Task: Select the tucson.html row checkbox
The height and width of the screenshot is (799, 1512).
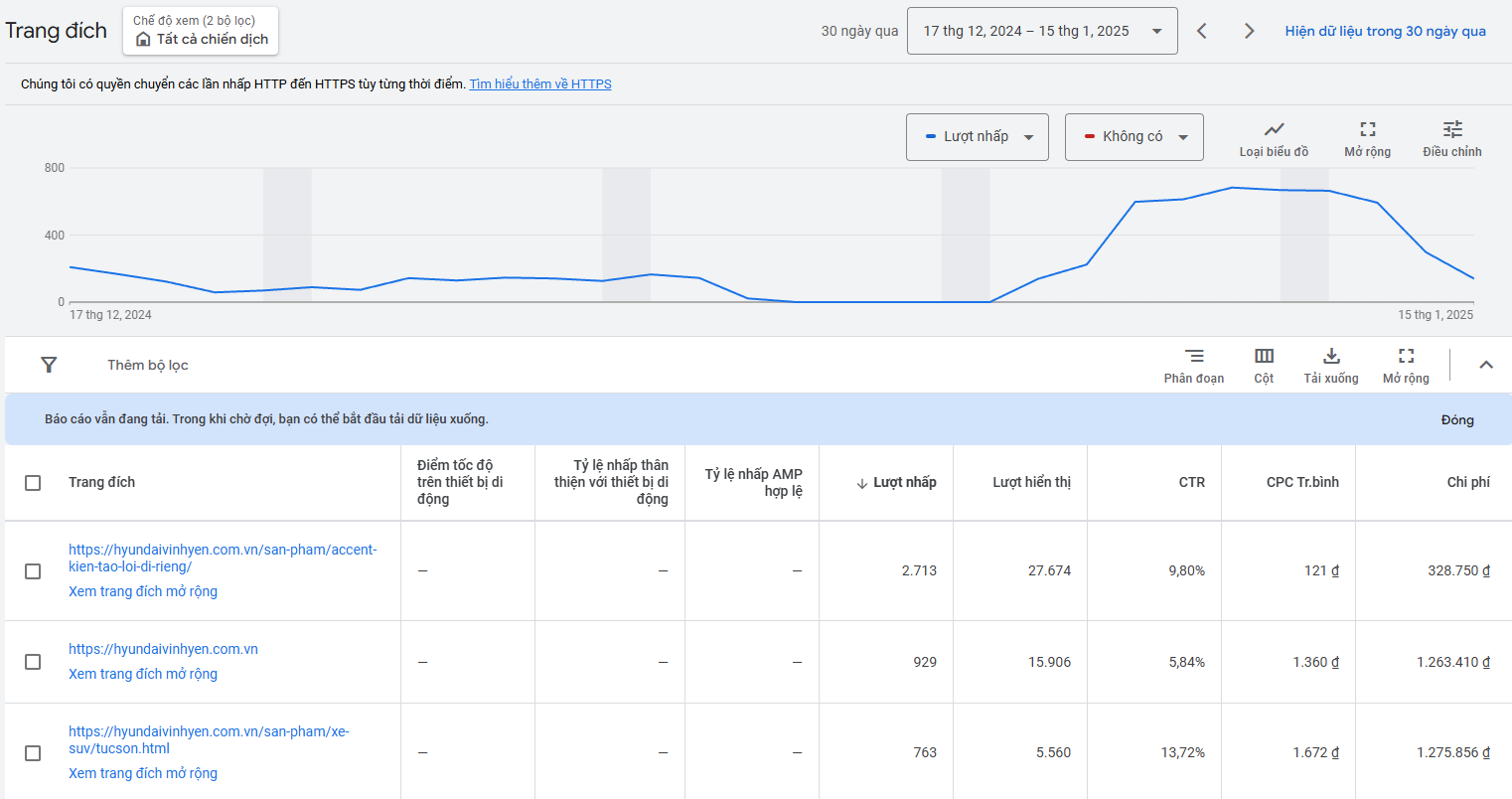Action: pyautogui.click(x=33, y=753)
